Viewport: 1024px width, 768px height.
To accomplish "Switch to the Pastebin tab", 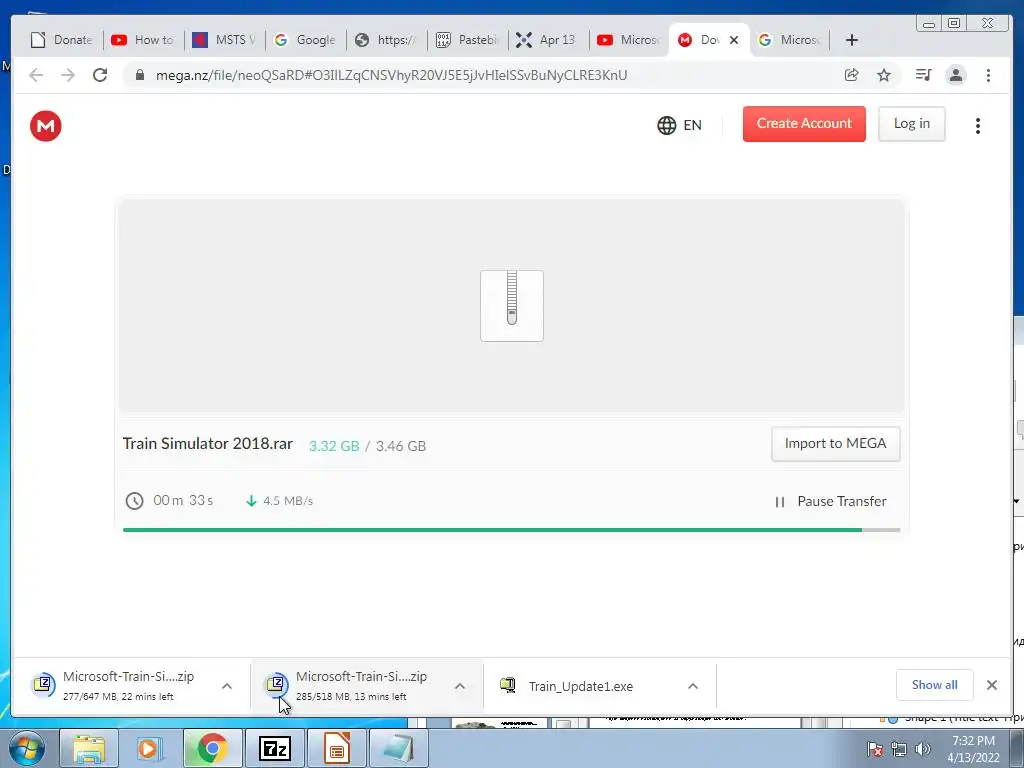I will click(468, 40).
